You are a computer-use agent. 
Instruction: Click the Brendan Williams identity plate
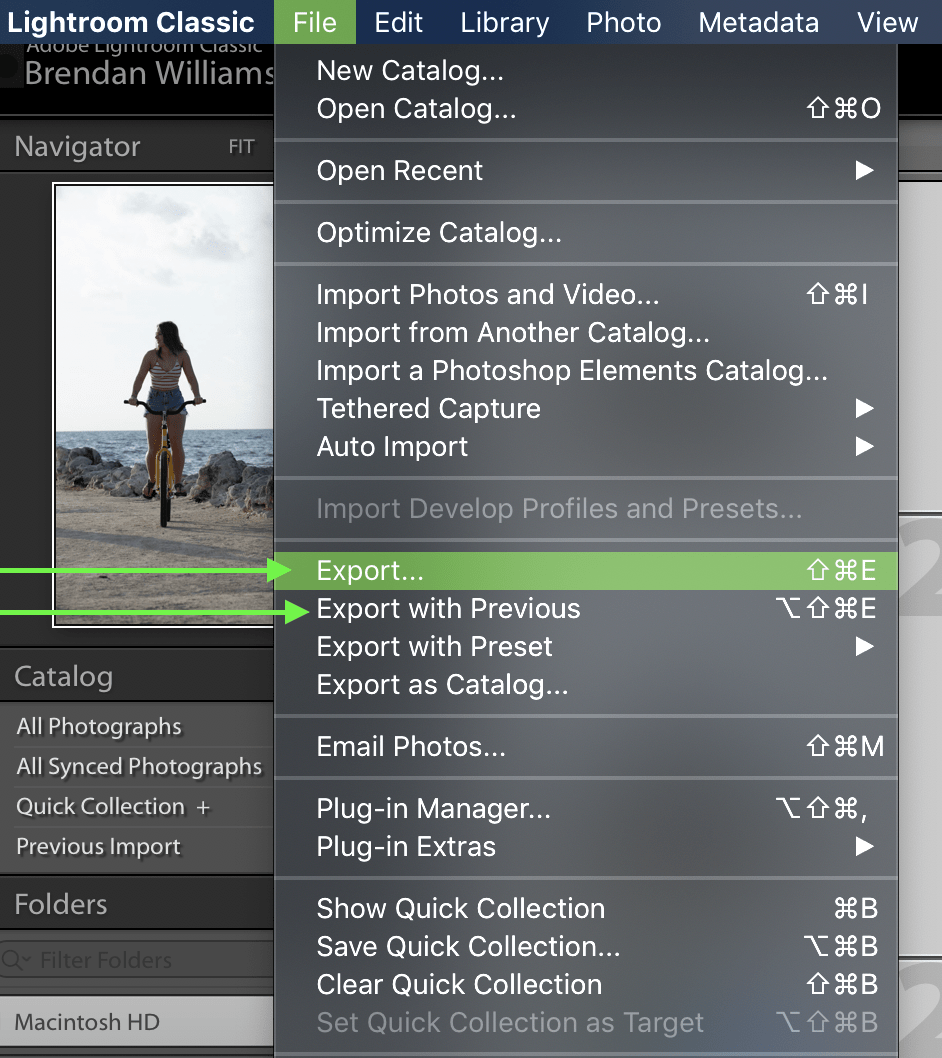click(149, 73)
